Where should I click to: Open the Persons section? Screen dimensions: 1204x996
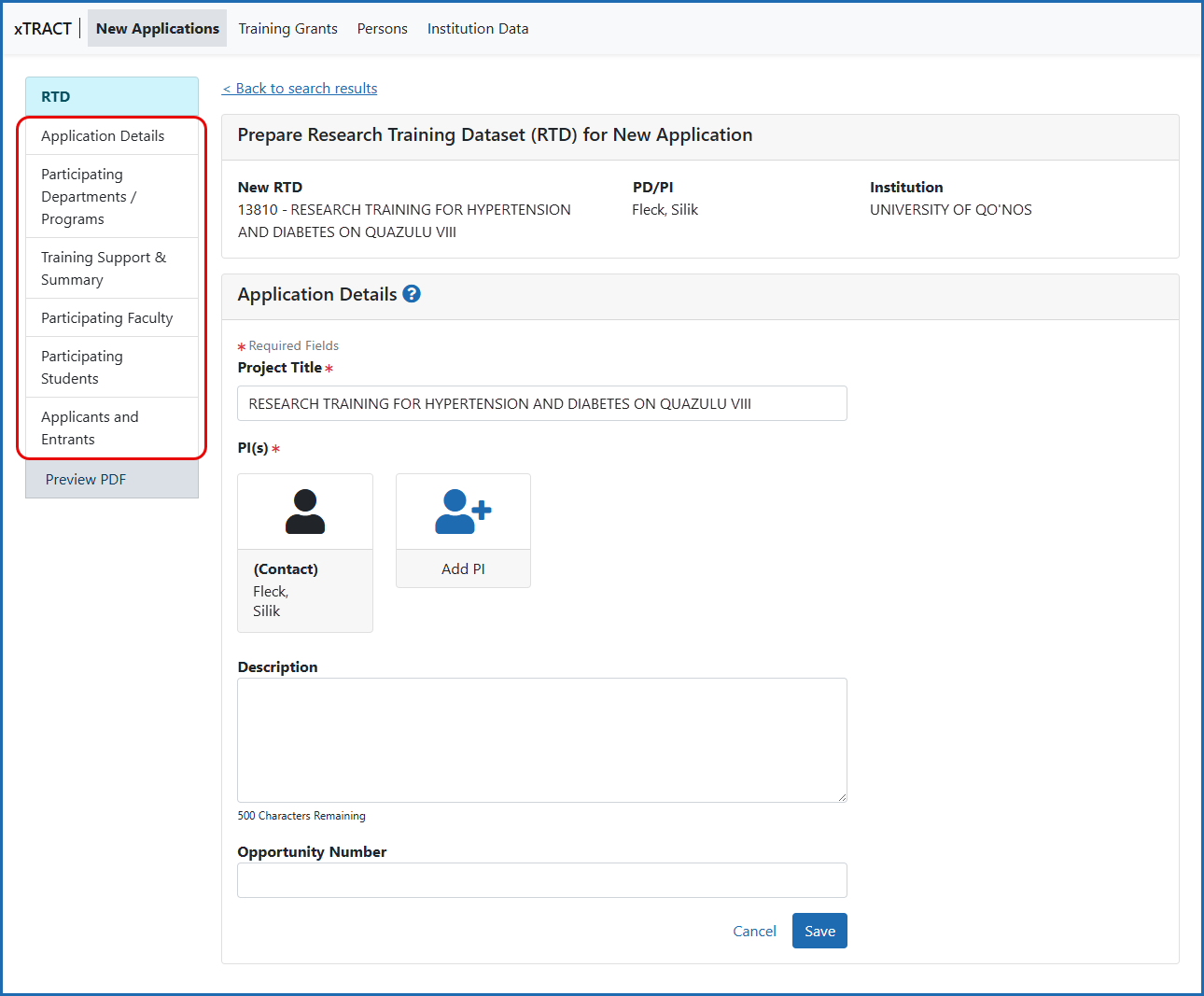point(382,28)
